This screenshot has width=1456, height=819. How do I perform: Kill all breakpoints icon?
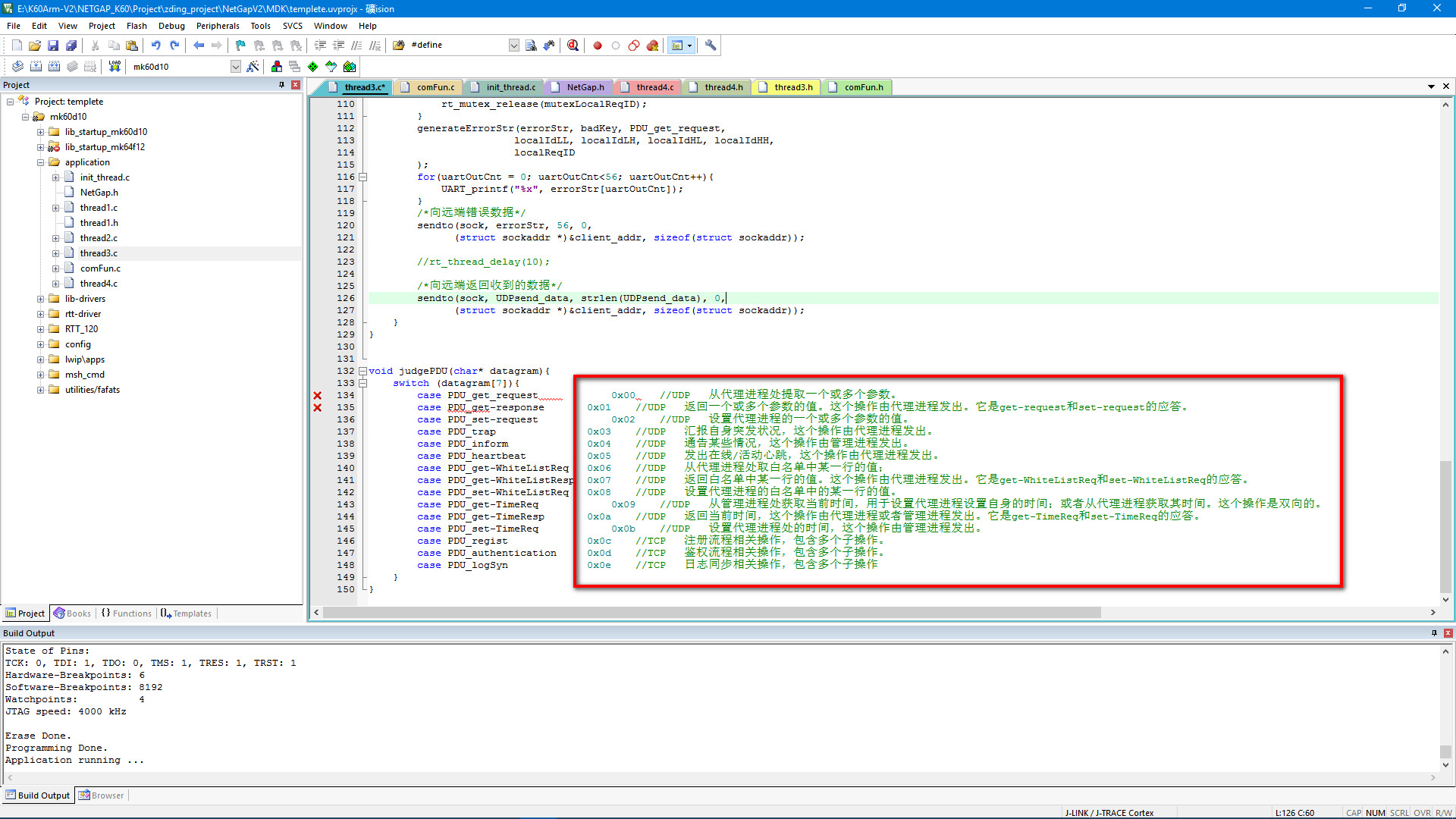652,45
